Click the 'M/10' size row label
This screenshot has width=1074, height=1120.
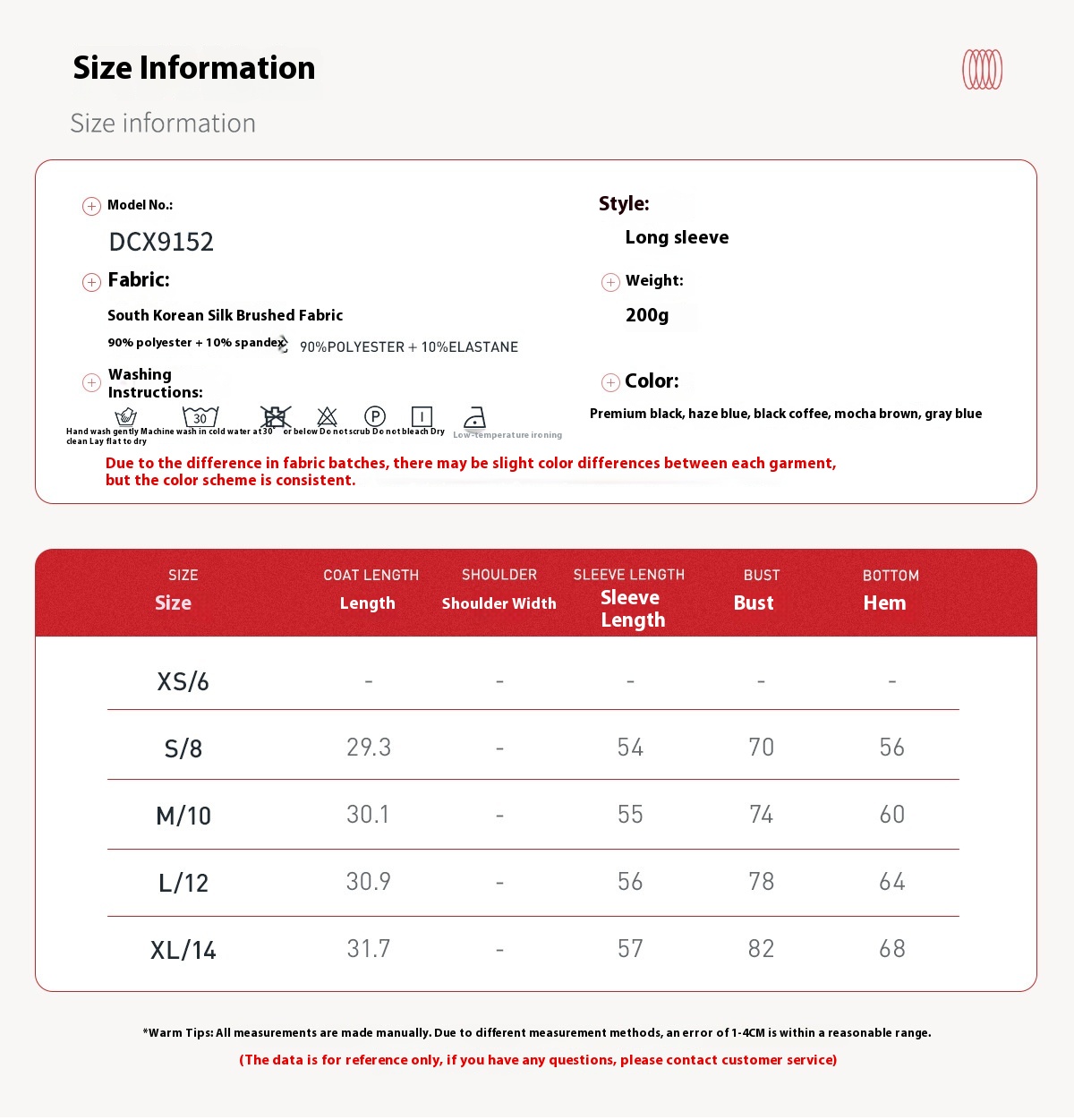pyautogui.click(x=183, y=816)
